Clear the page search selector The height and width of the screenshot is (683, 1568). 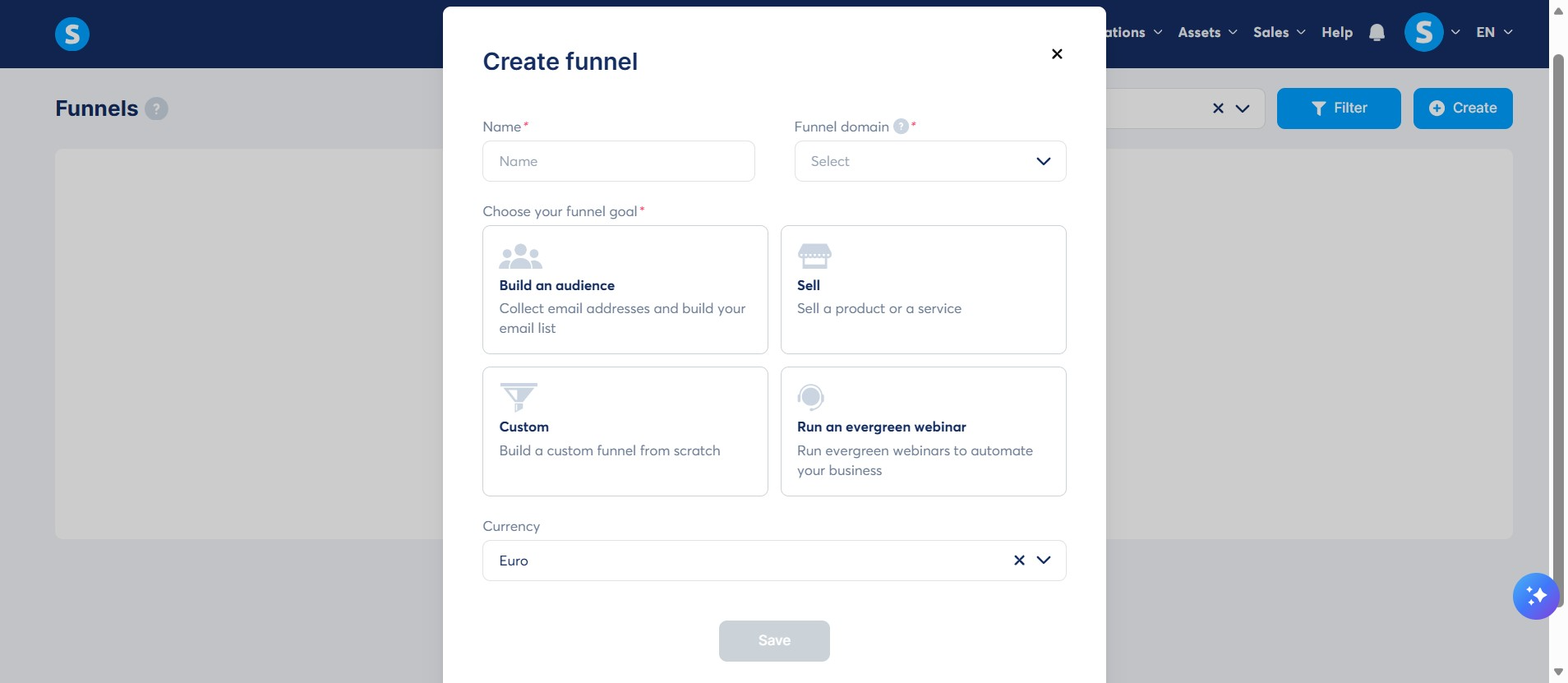pyautogui.click(x=1218, y=108)
